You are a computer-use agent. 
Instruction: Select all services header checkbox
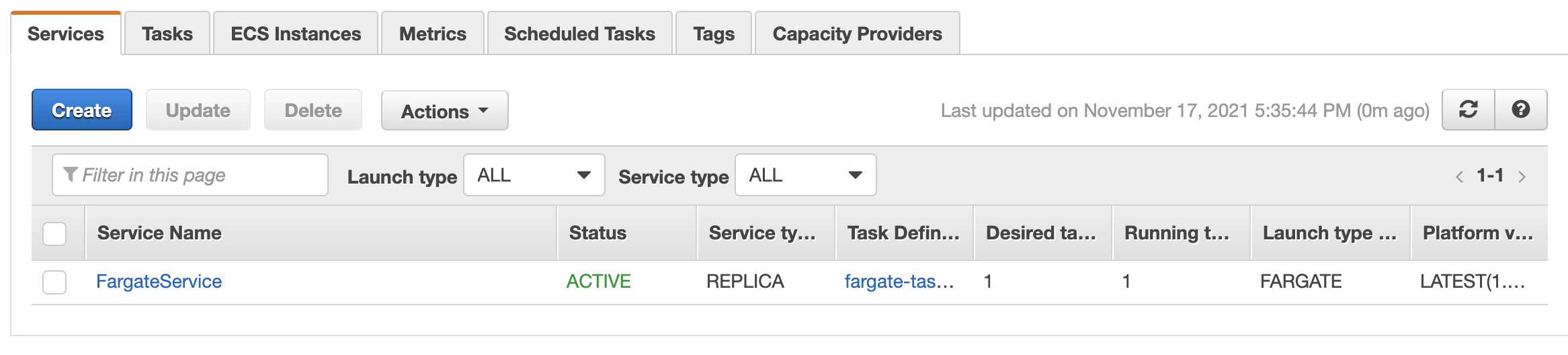[54, 233]
